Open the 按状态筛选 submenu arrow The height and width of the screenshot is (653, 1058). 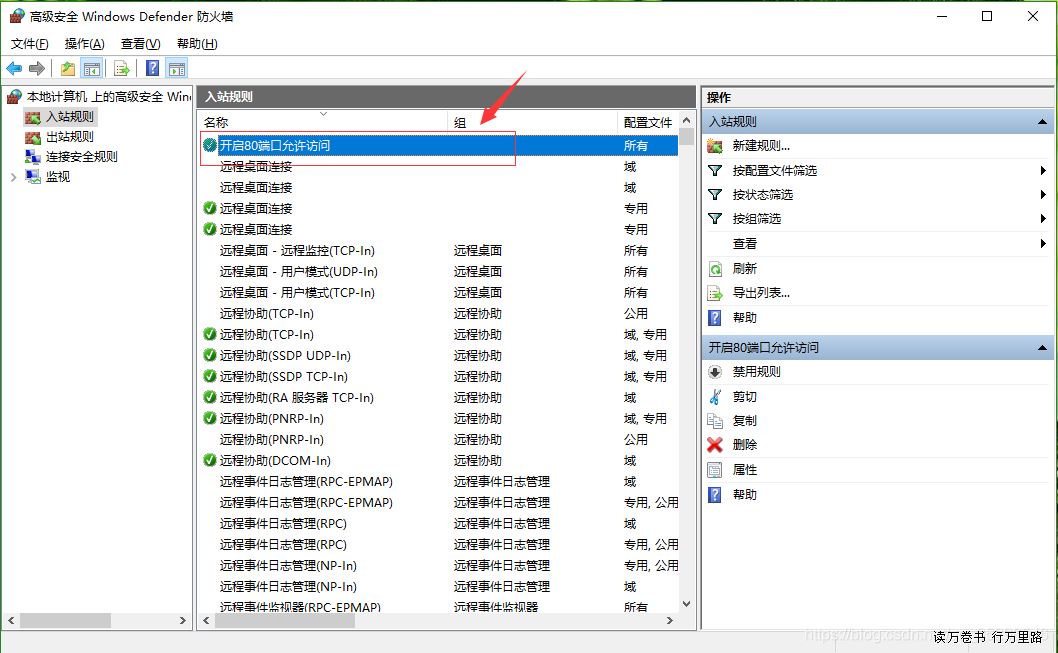point(1043,195)
